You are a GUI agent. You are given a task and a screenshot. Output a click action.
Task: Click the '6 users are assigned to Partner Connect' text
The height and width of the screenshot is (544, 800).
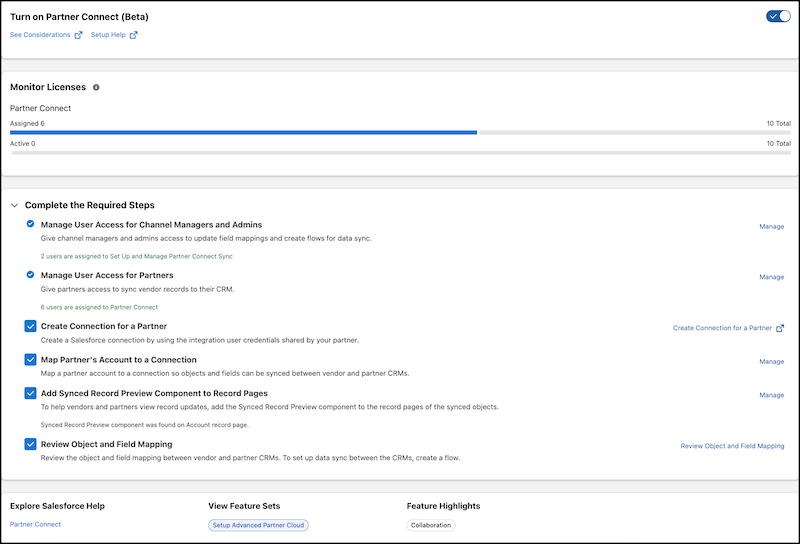tap(99, 307)
